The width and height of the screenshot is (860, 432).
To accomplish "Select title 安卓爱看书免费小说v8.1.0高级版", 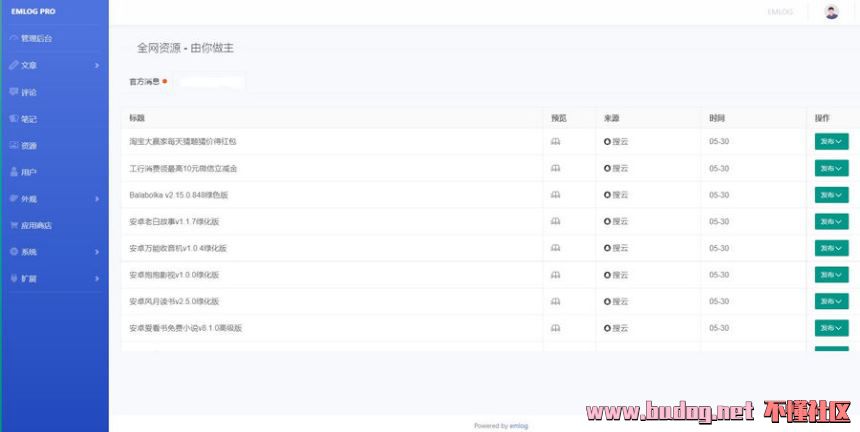I will [186, 328].
